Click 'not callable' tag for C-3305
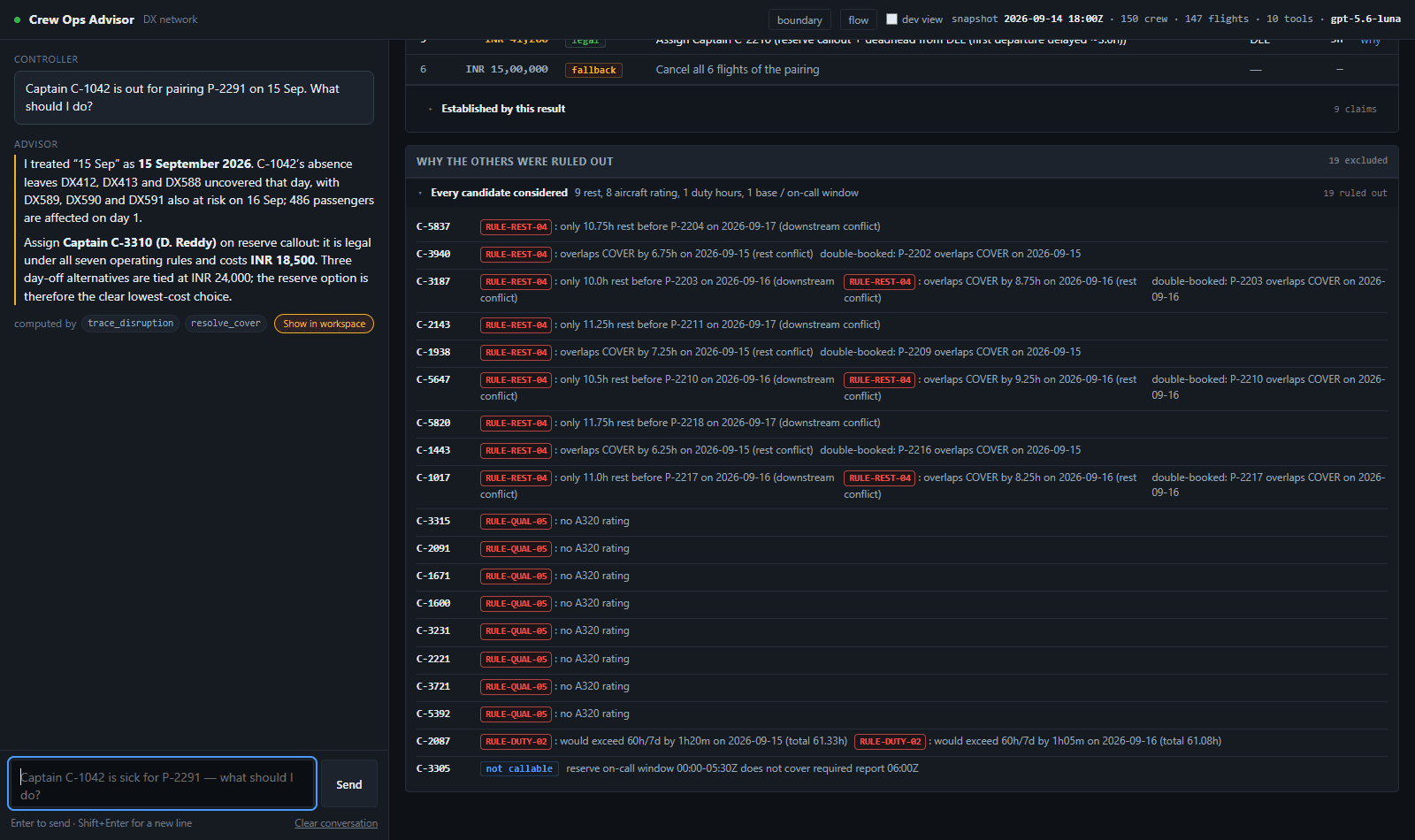 point(519,769)
